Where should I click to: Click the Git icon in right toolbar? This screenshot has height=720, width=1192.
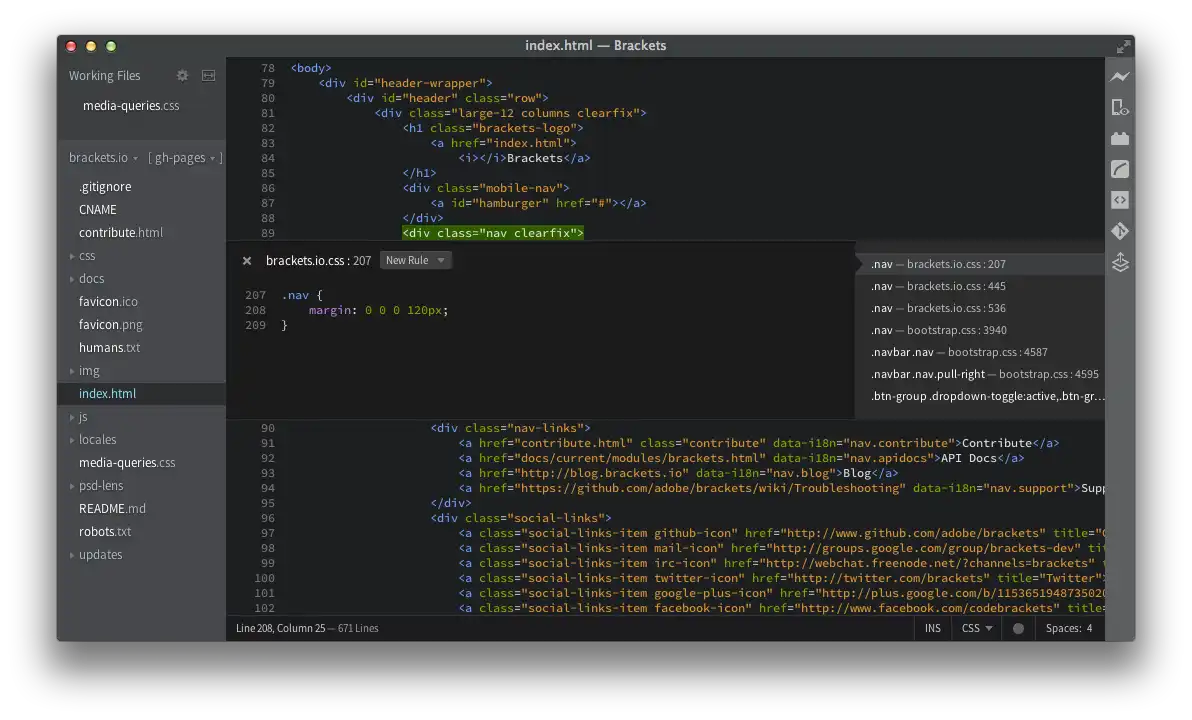click(x=1120, y=231)
